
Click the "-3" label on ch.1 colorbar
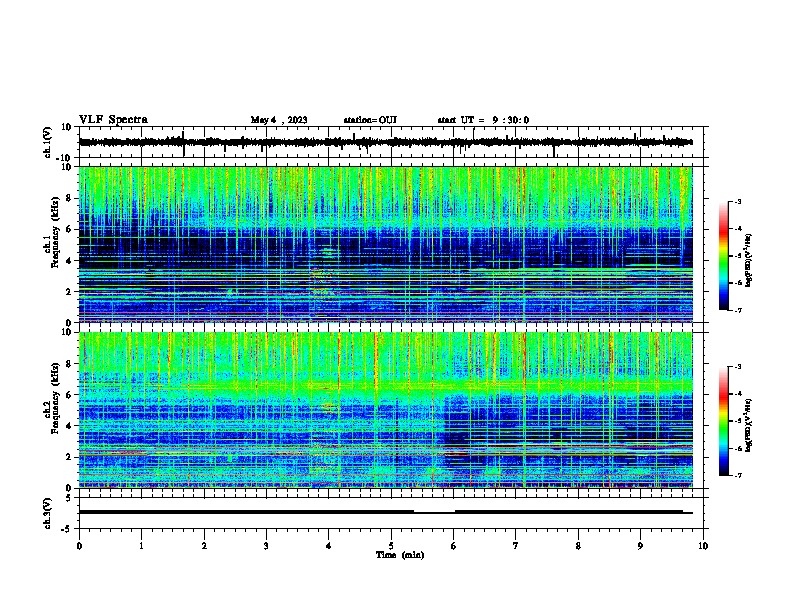(x=737, y=202)
